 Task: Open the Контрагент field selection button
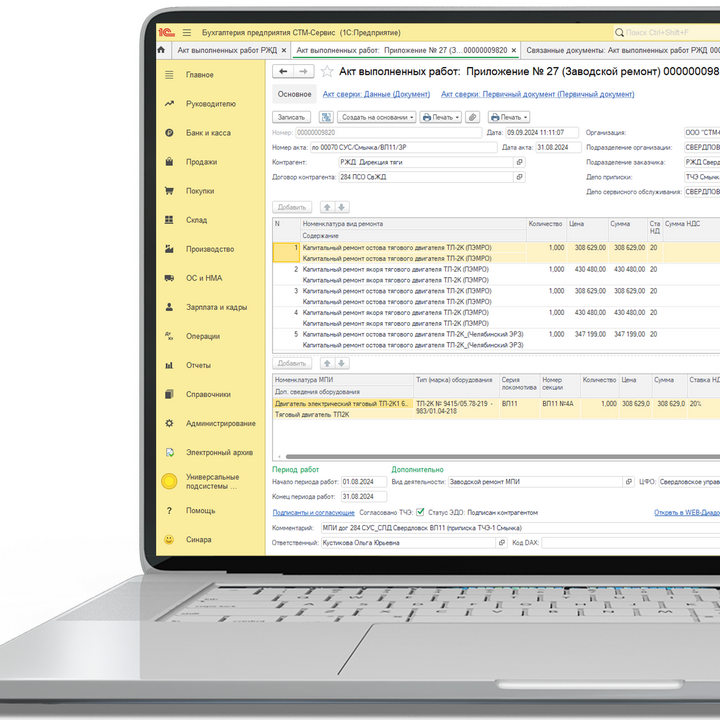[x=519, y=162]
